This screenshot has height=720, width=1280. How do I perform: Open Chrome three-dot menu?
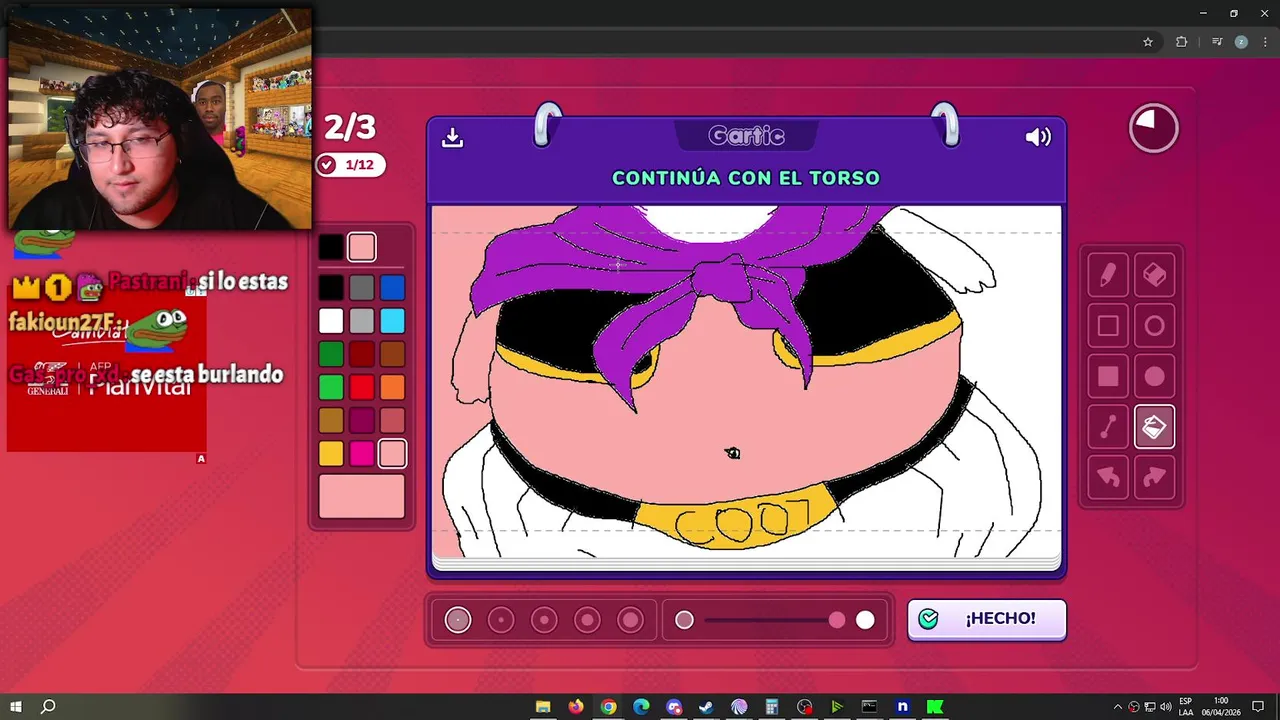coord(1265,42)
